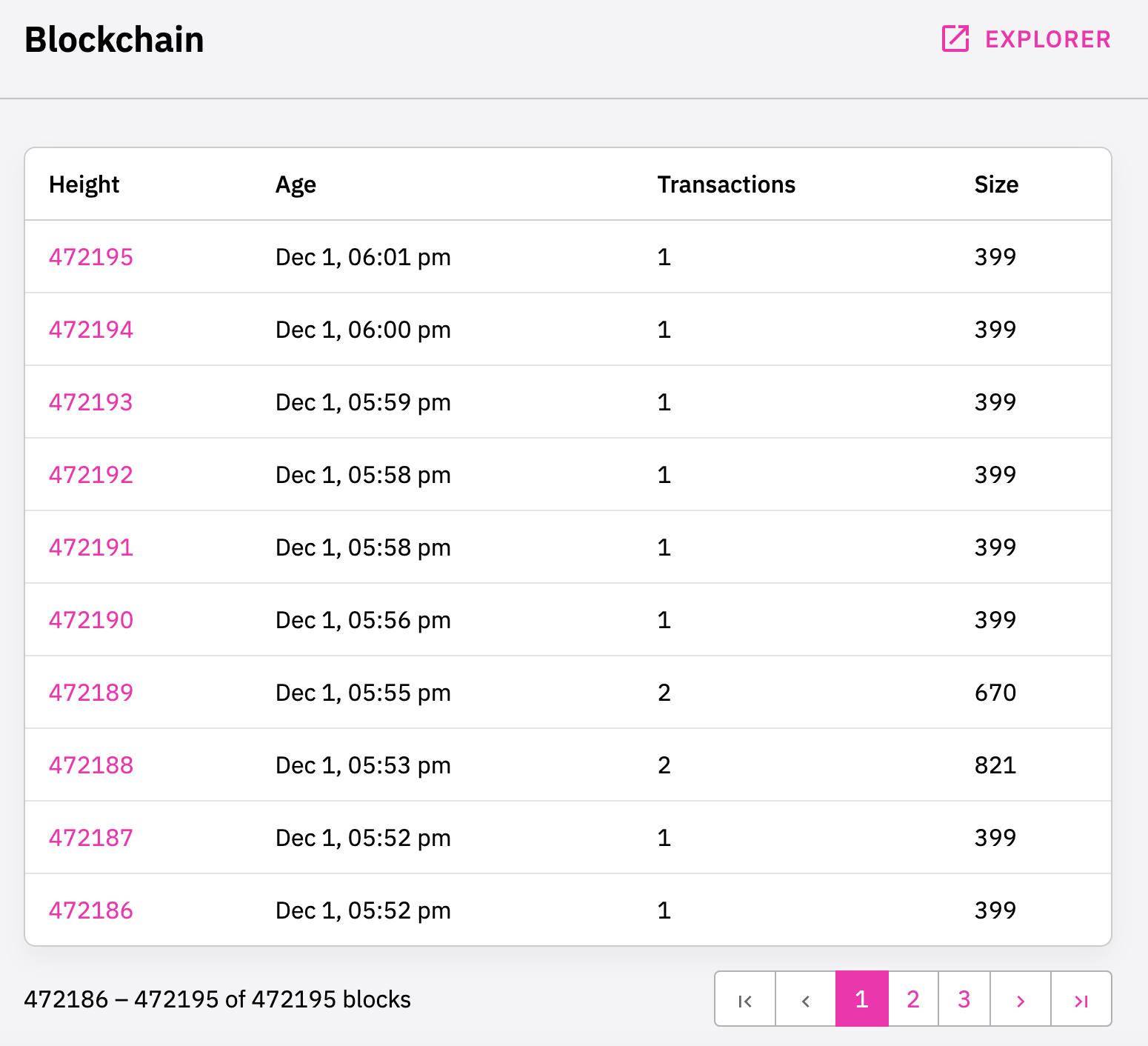Click the Height column header
The image size is (1148, 1046).
coord(84,184)
